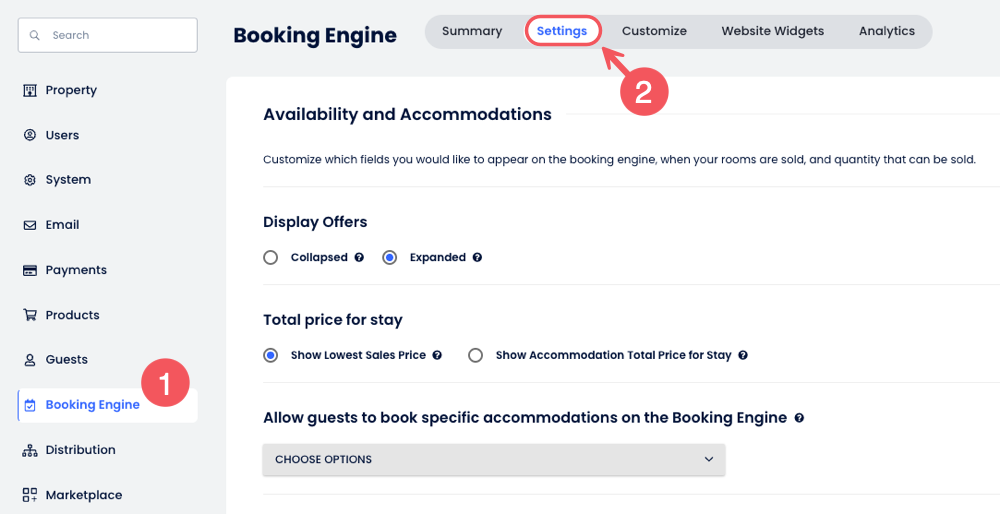Image resolution: width=1000 pixels, height=514 pixels.
Task: Select Show Lowest Sales Price radio
Action: pyautogui.click(x=271, y=355)
